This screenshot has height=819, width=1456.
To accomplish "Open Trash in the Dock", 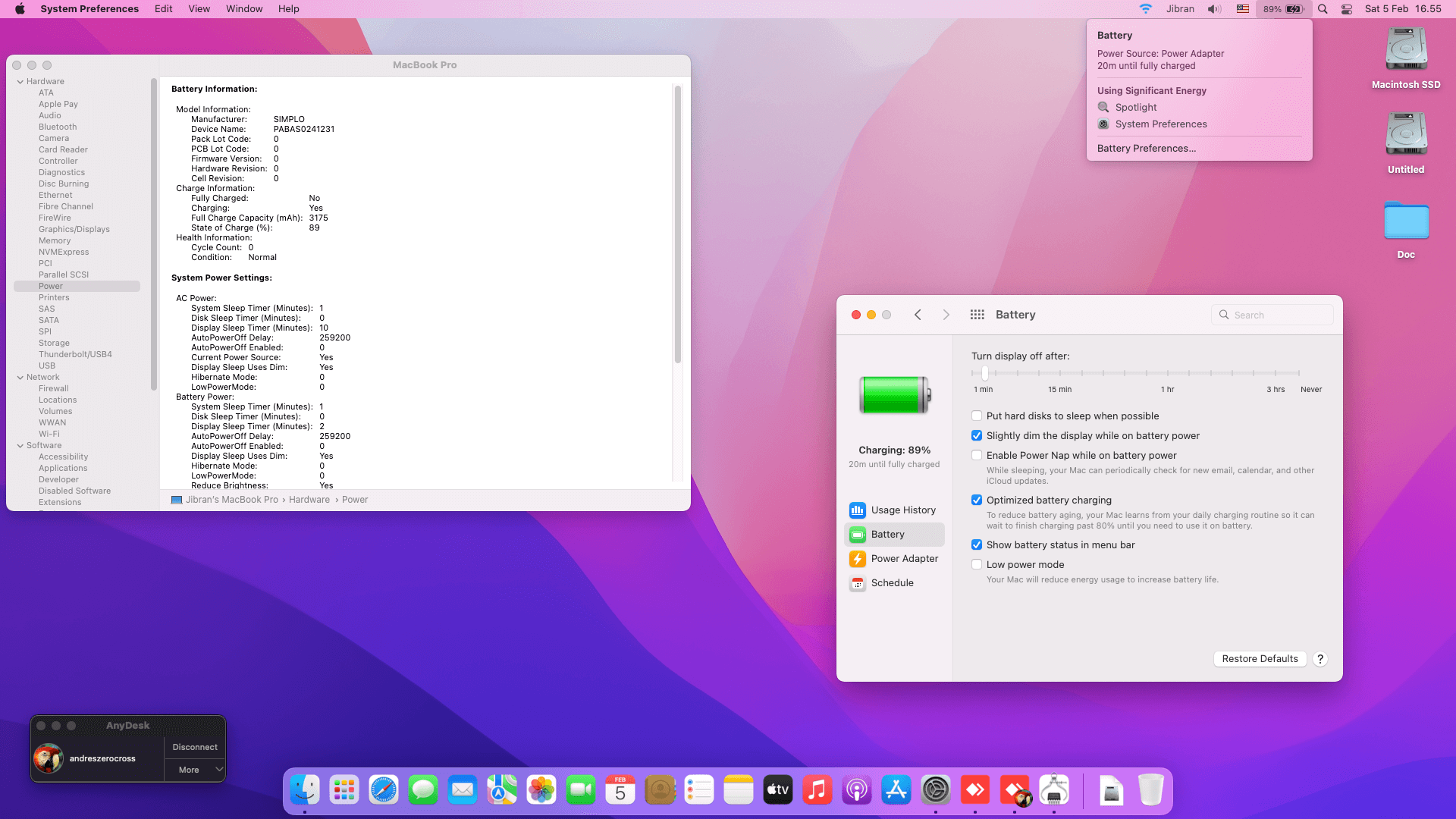I will coord(1150,790).
